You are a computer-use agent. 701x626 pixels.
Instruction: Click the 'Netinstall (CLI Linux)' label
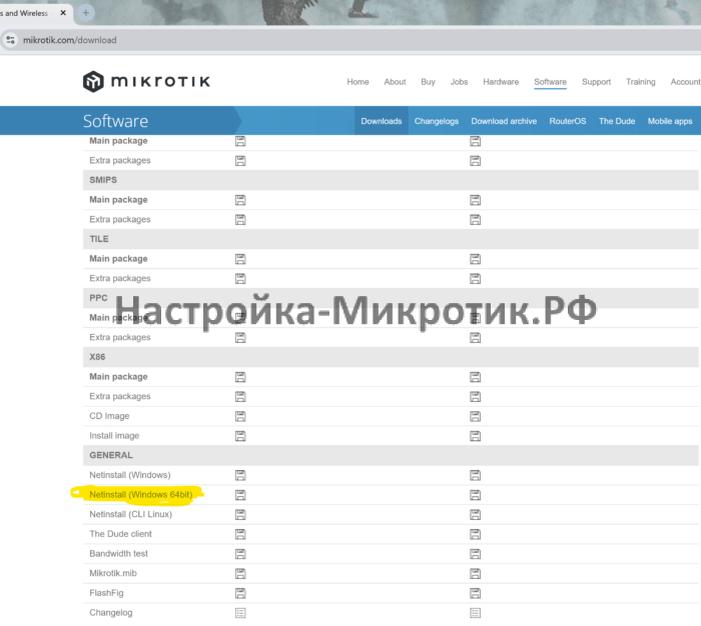(131, 514)
